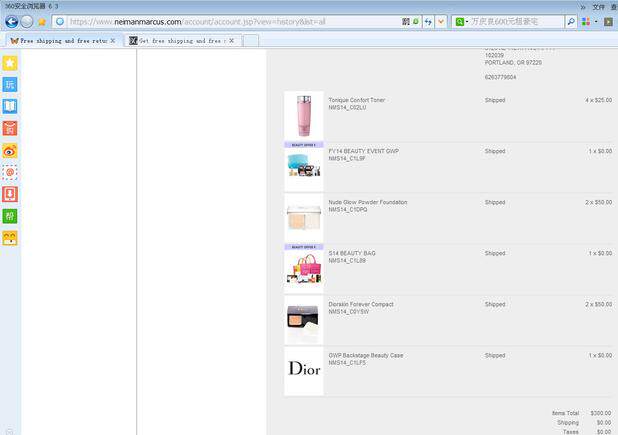Image resolution: width=618 pixels, height=435 pixels.
Task: Select the PORTLAND, OR address line
Action: point(513,63)
